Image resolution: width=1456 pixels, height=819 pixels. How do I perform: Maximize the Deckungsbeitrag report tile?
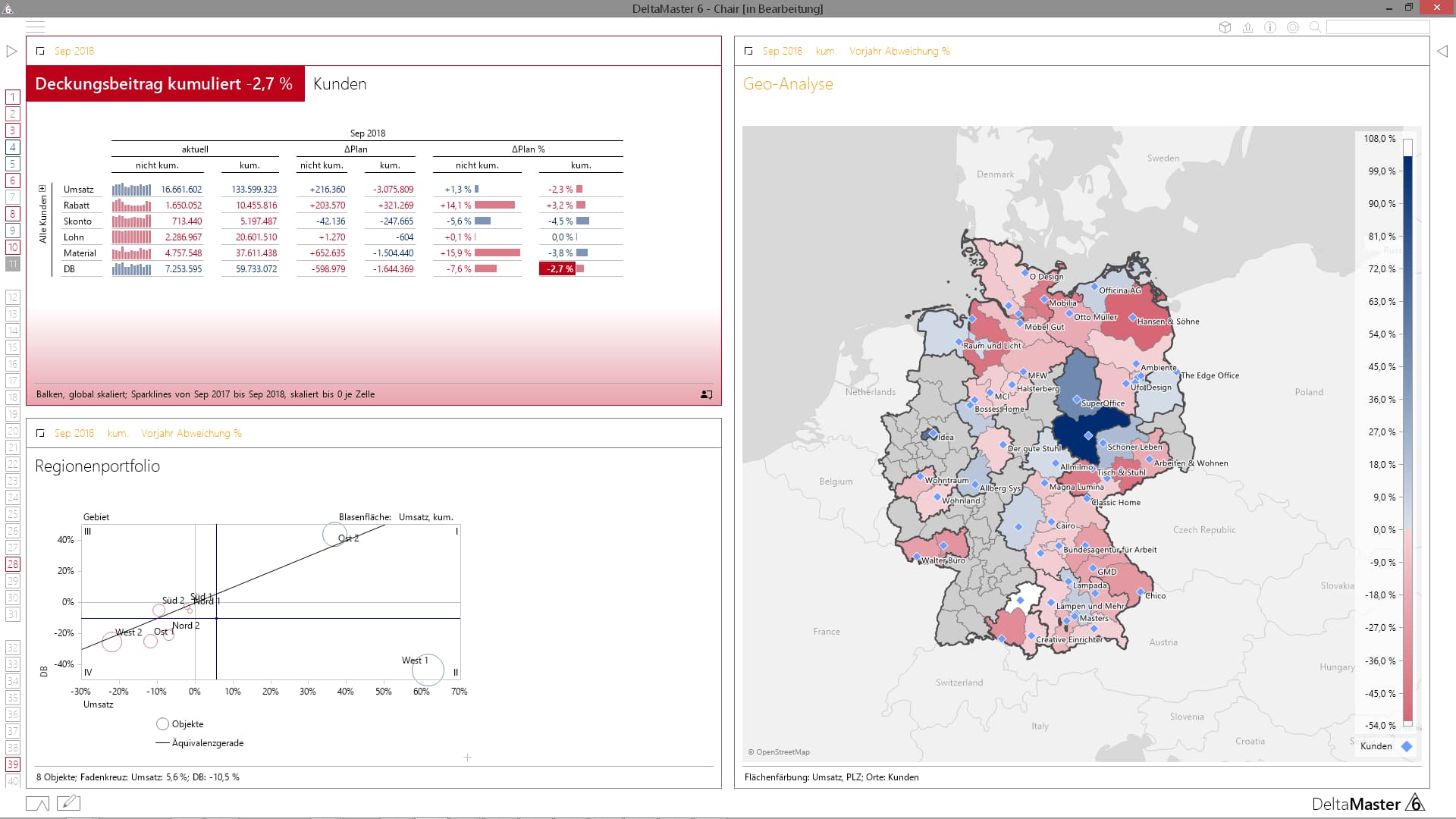pos(40,52)
